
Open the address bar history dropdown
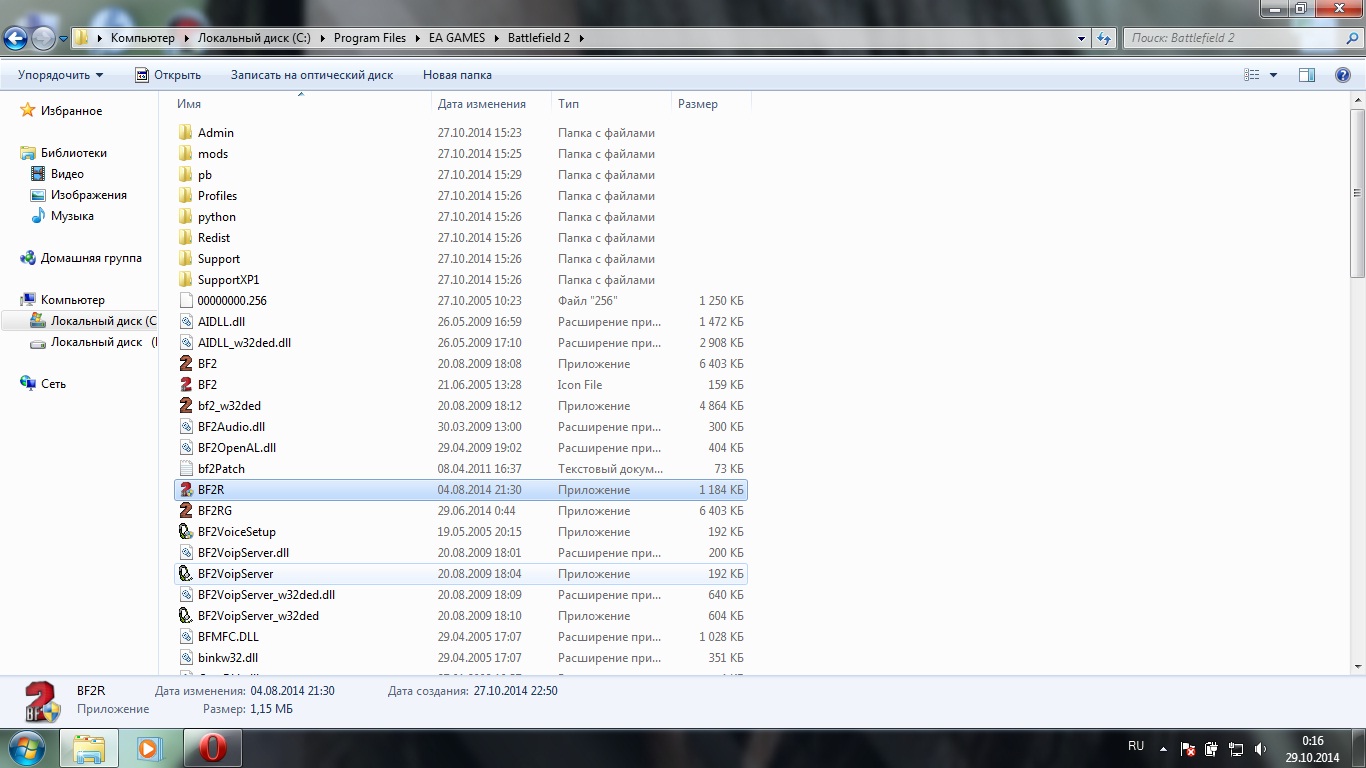tap(1081, 38)
